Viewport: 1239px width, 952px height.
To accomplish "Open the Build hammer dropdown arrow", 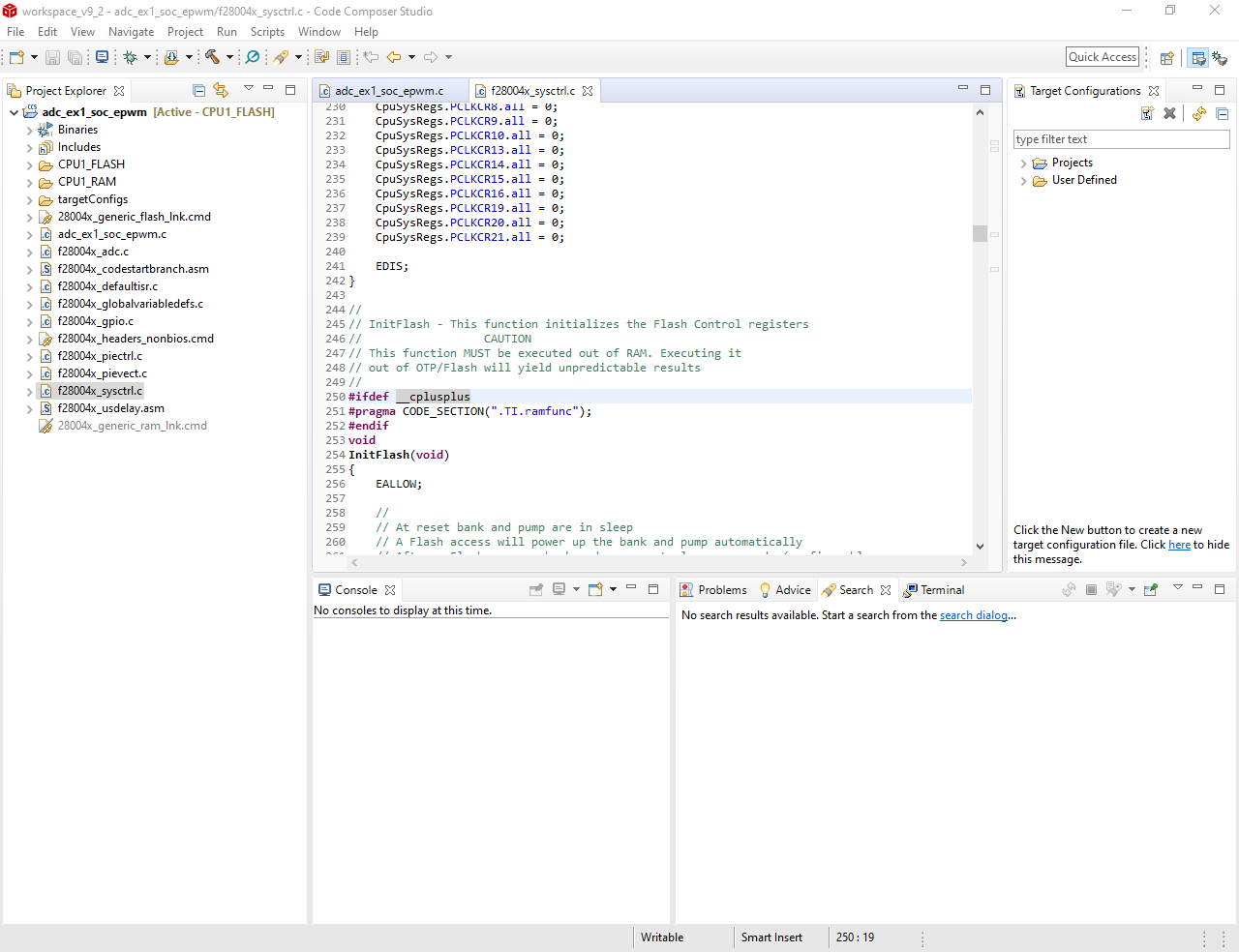I will (x=229, y=58).
